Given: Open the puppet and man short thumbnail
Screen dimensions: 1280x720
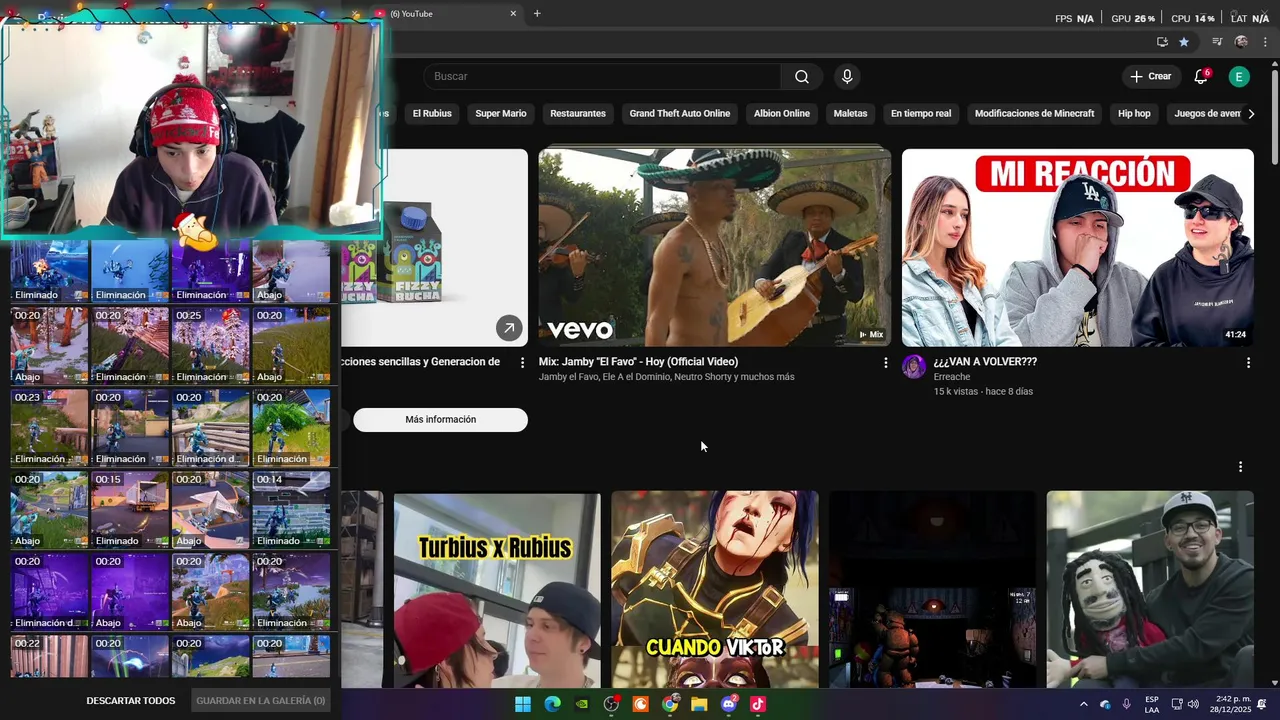Looking at the screenshot, I should coord(1150,589).
